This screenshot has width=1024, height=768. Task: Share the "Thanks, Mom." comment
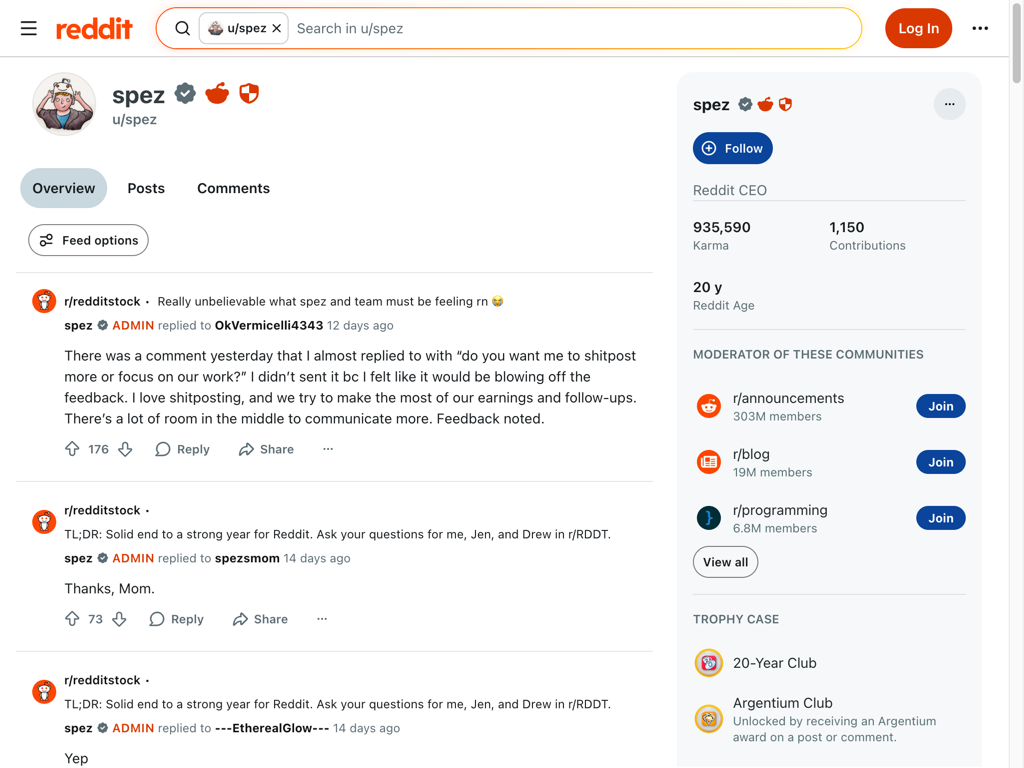pos(260,619)
